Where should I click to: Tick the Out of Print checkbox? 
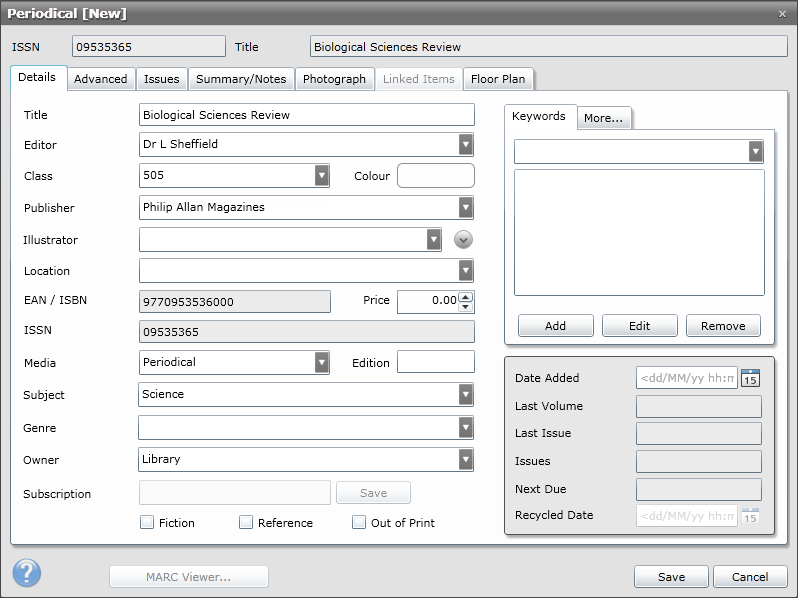click(359, 522)
